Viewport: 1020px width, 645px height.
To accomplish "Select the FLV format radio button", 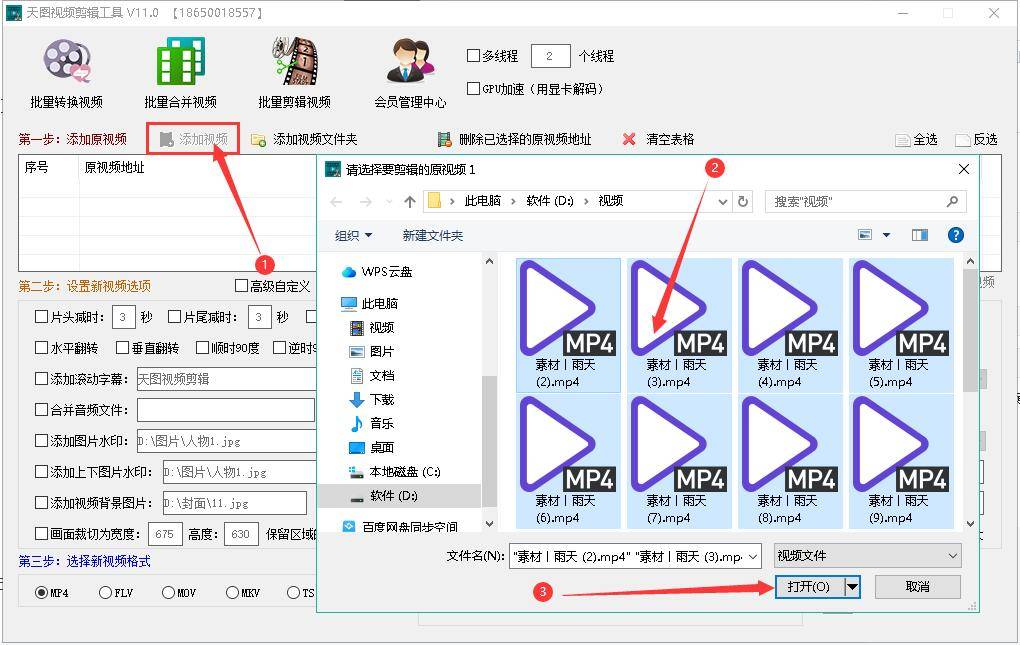I will (105, 592).
